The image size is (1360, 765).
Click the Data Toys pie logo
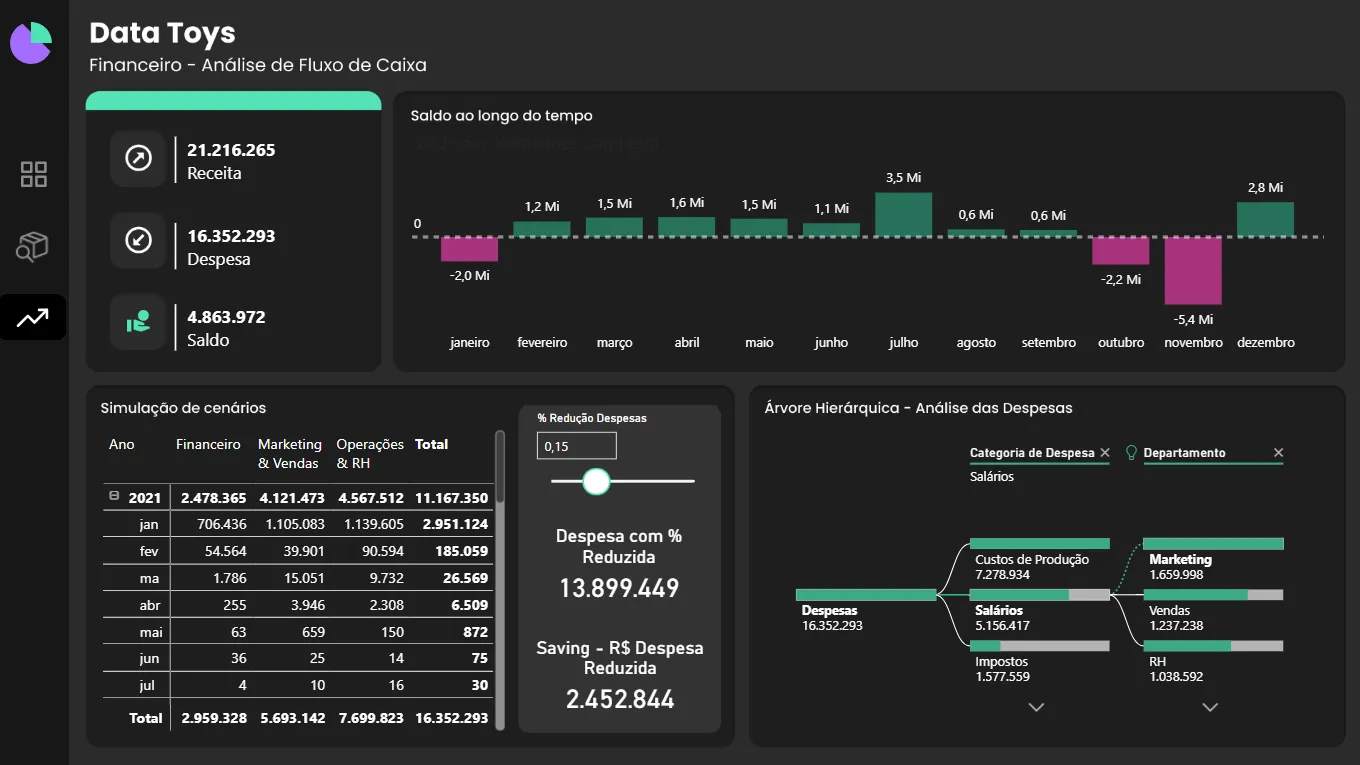click(31, 43)
